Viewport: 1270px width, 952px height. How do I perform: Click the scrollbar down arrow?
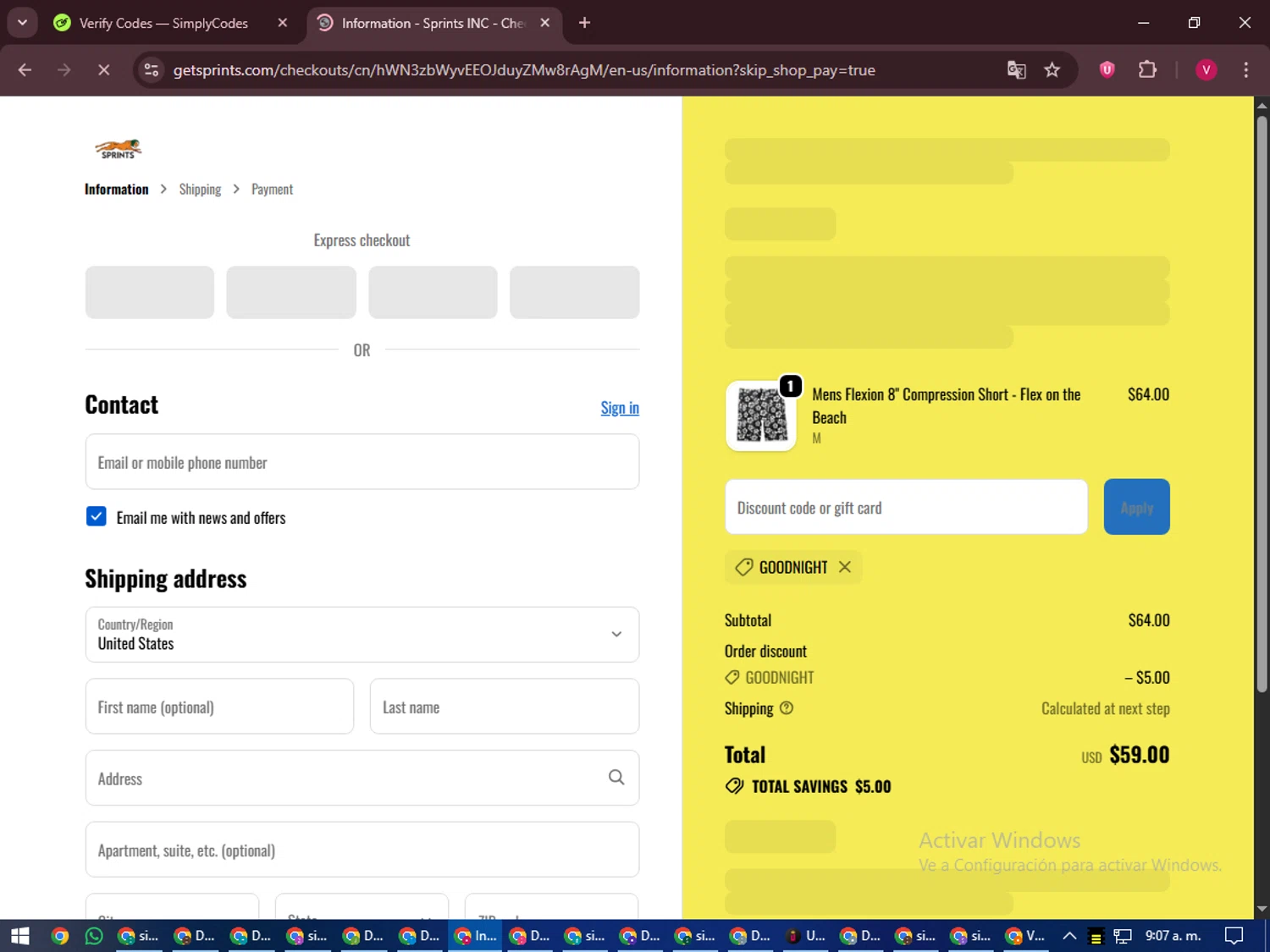(x=1262, y=910)
